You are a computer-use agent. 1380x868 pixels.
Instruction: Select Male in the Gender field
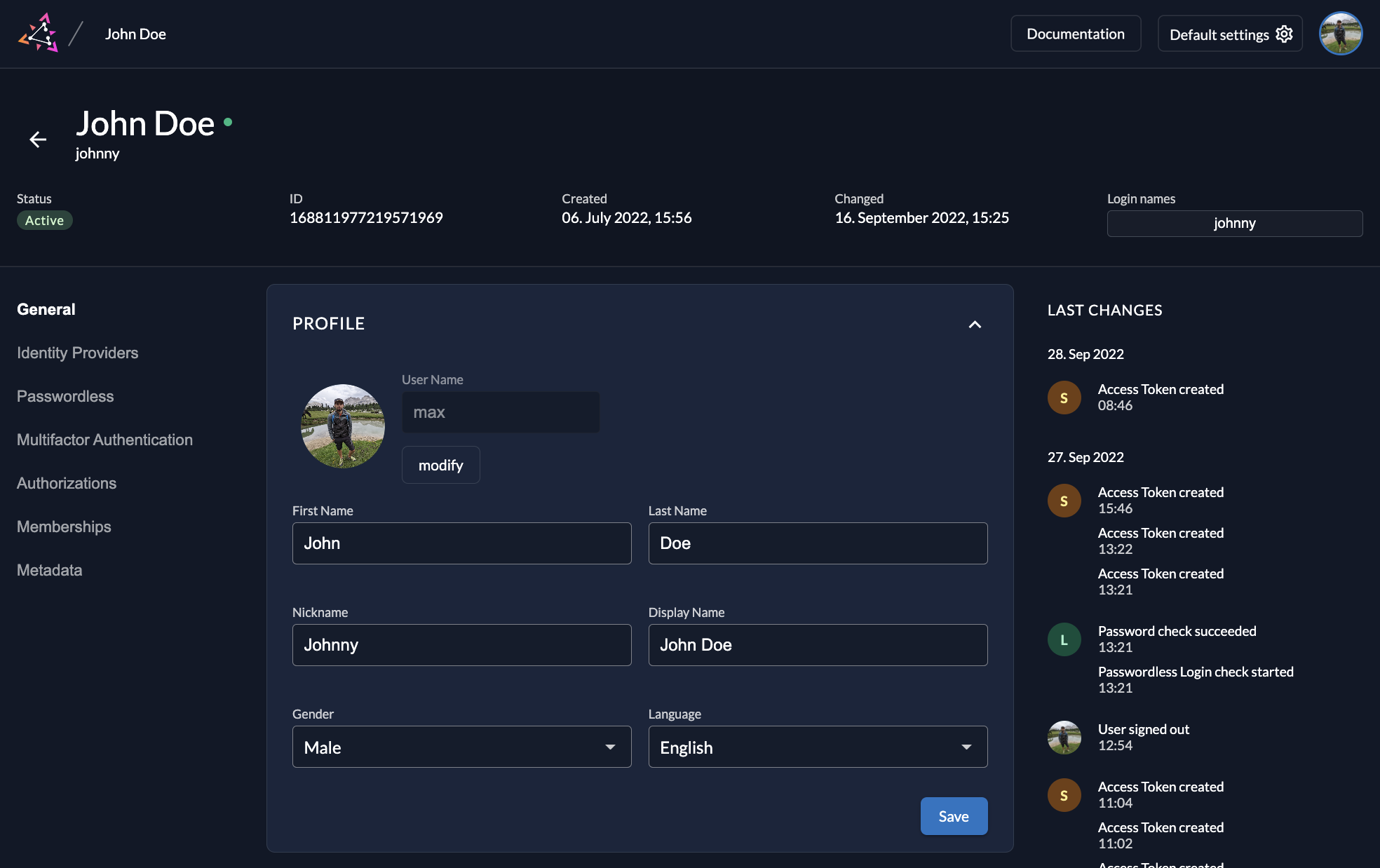[x=461, y=747]
